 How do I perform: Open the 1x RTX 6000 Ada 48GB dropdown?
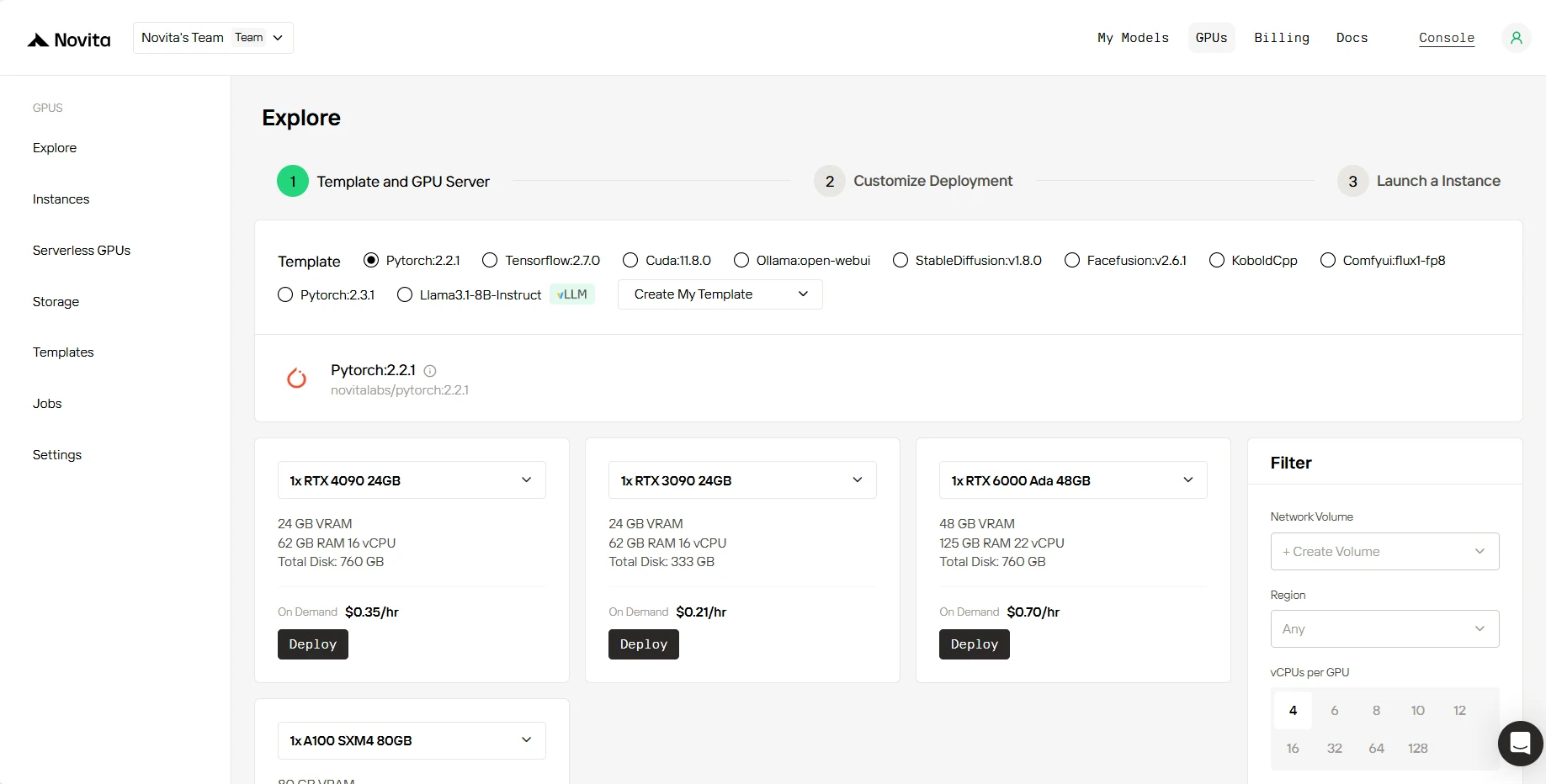pos(1073,480)
